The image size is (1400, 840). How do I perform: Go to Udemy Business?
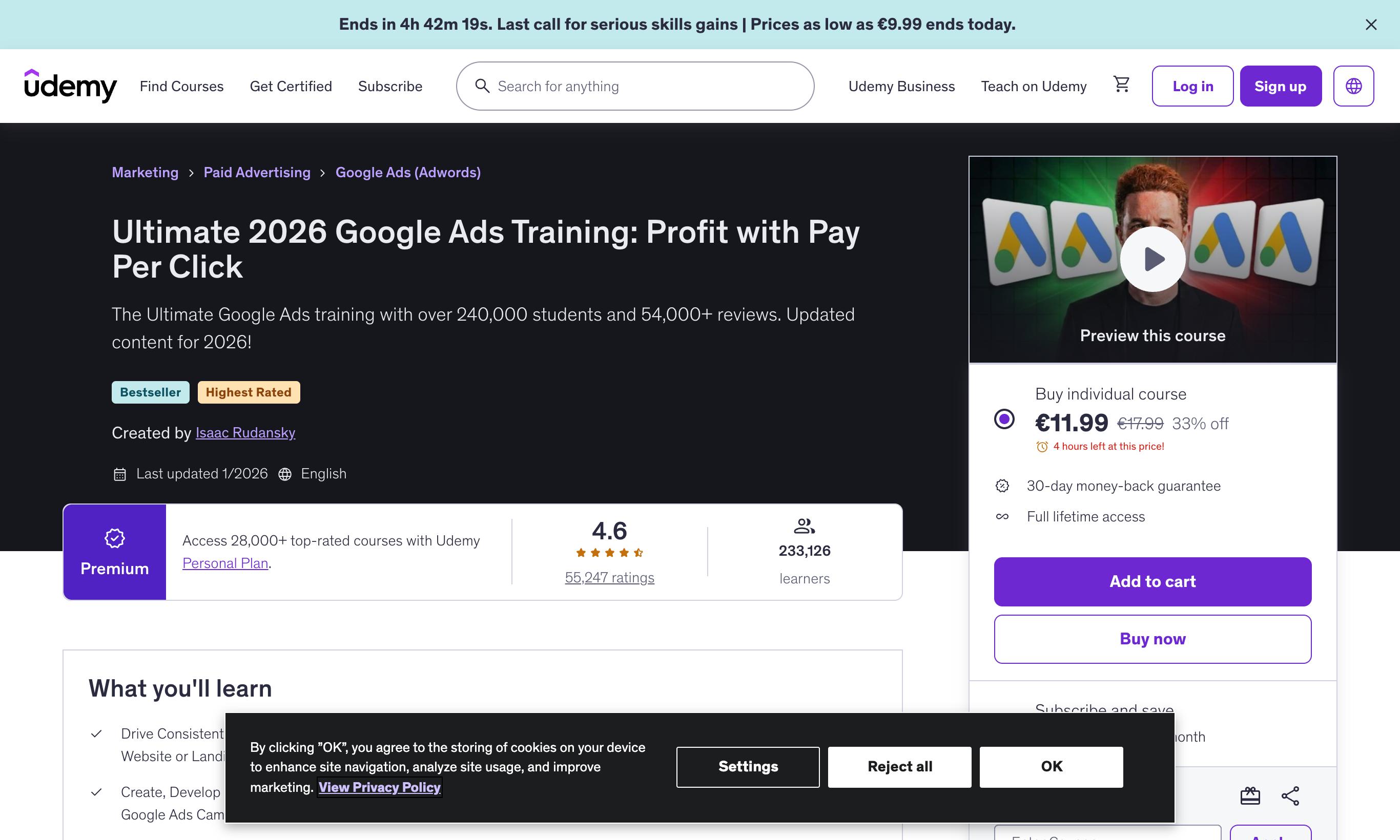[901, 86]
